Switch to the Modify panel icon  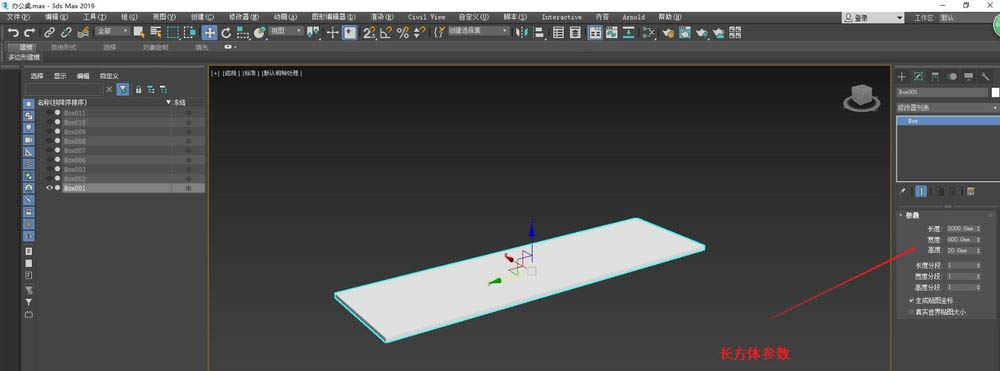click(918, 76)
